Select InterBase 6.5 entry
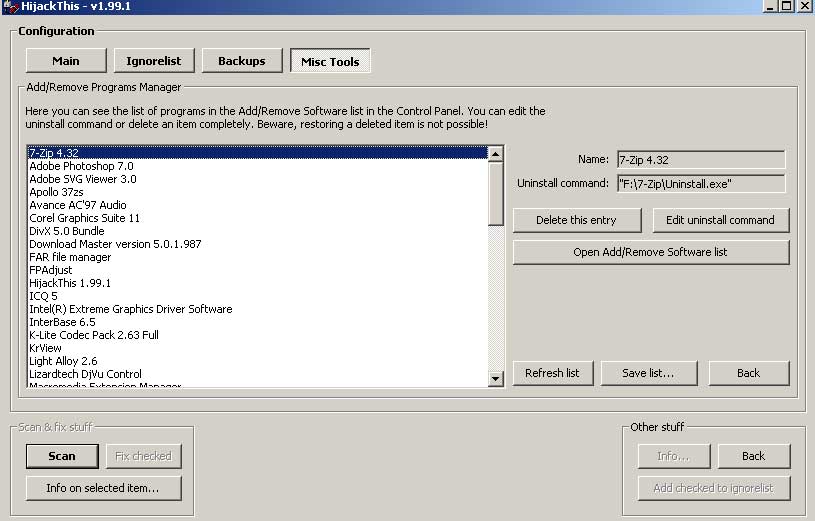815x521 pixels. [258, 322]
